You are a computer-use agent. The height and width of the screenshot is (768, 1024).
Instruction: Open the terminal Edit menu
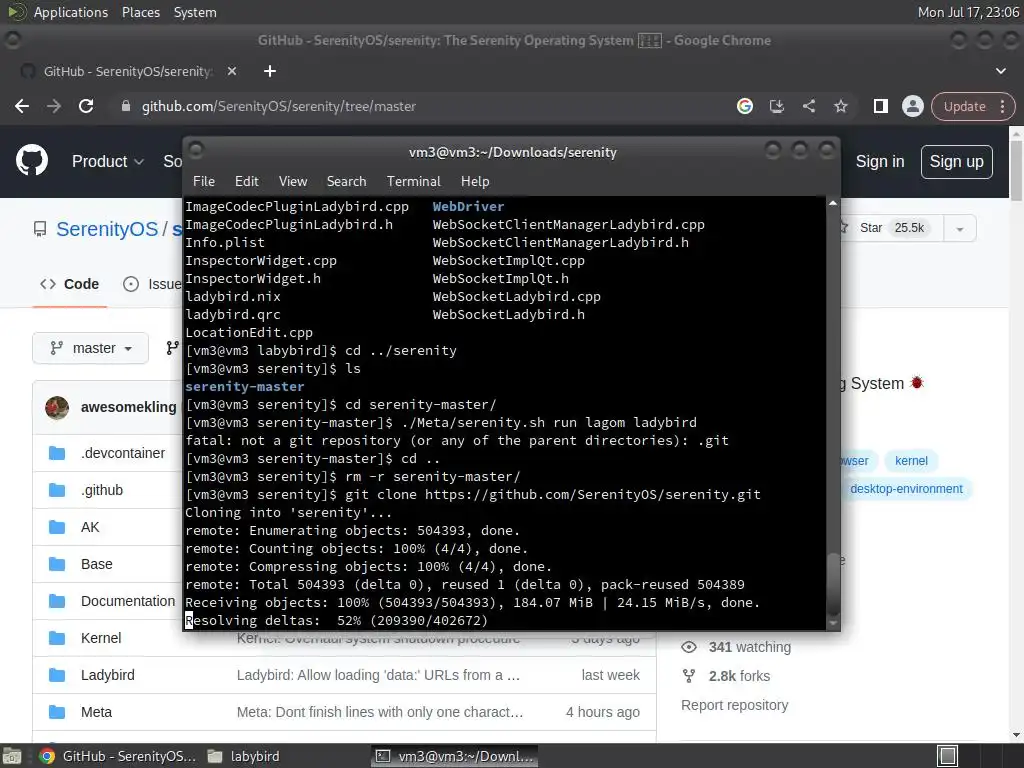pos(246,182)
